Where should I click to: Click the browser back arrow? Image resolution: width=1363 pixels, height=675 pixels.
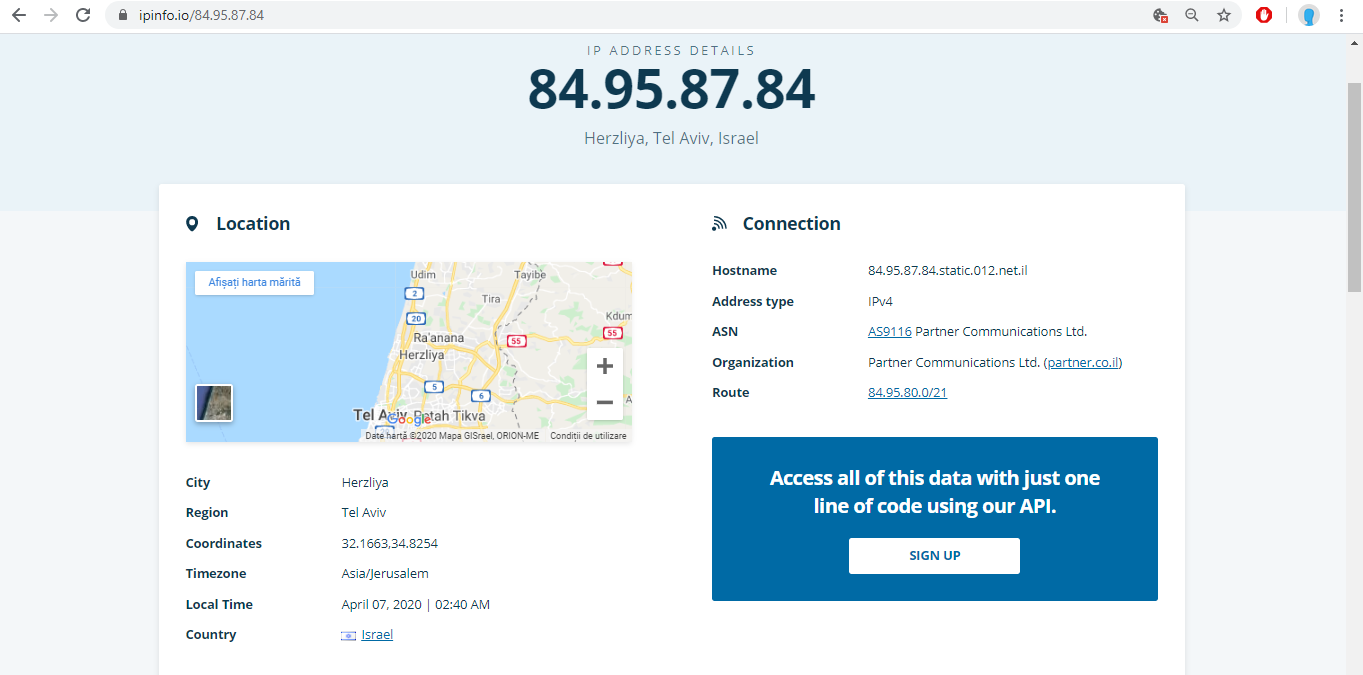click(18, 15)
